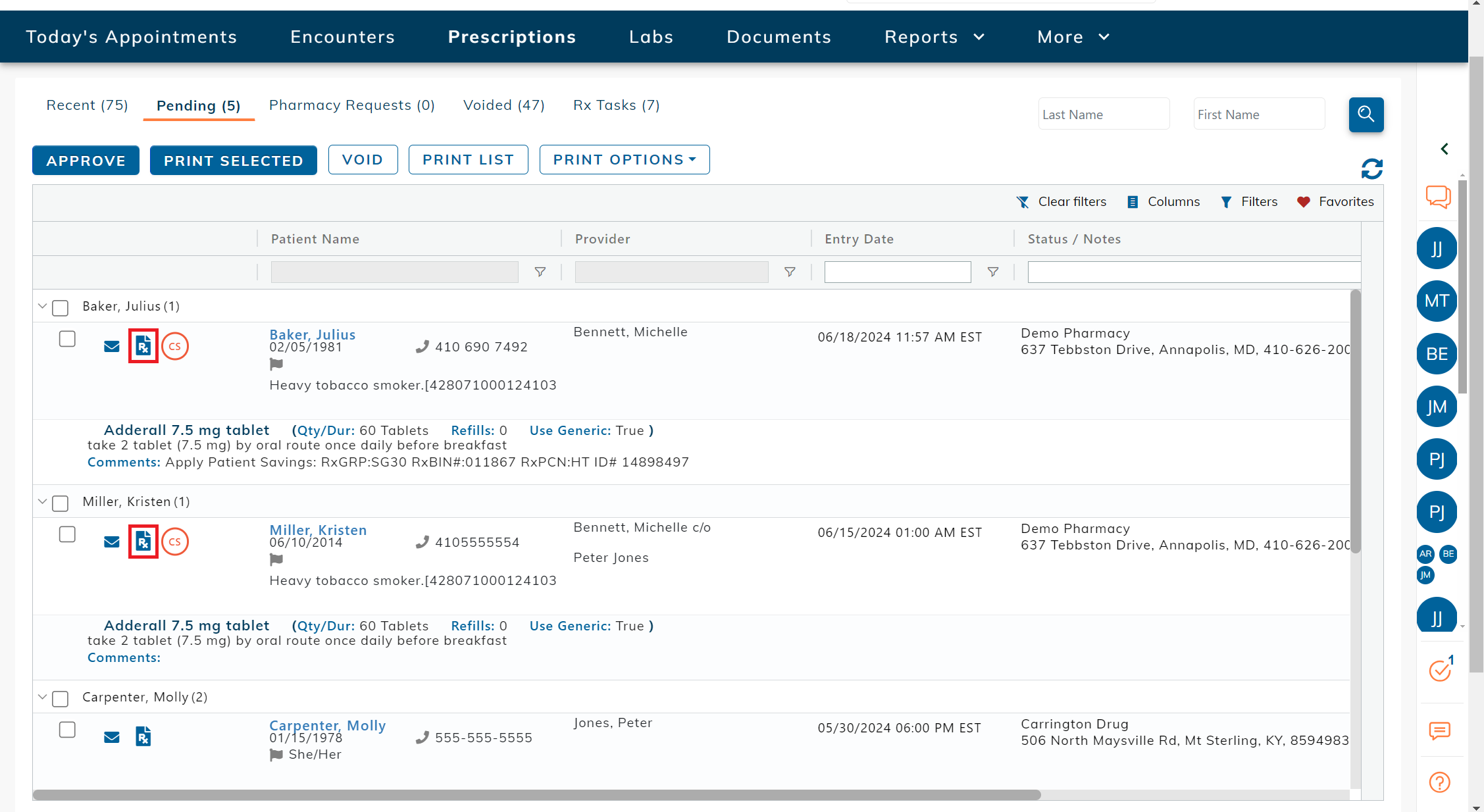Click Clear filters in grid toolbar

click(1062, 202)
